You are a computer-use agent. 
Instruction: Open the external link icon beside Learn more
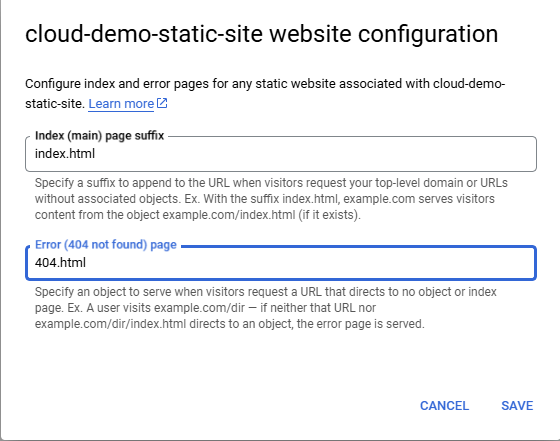162,104
